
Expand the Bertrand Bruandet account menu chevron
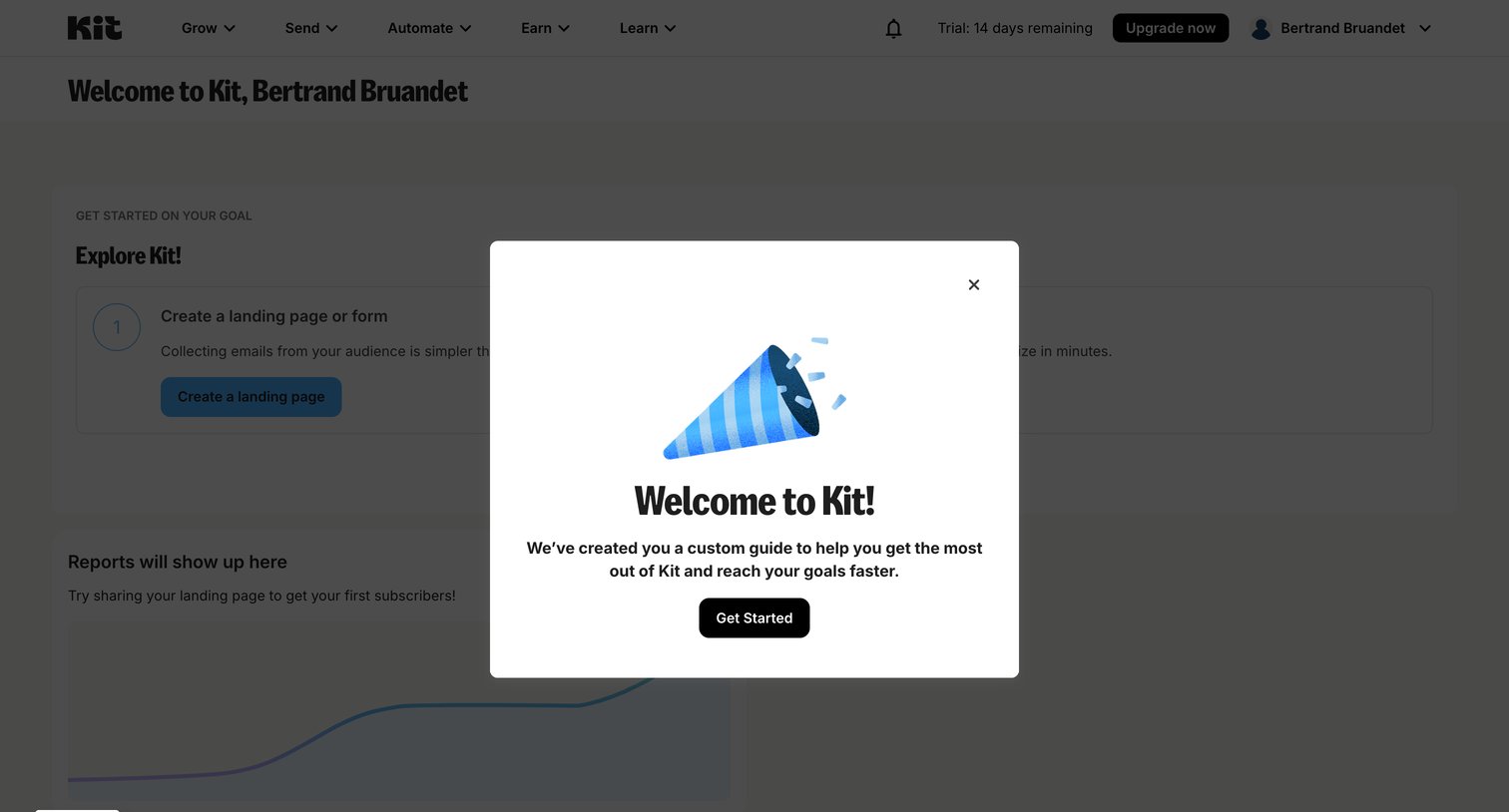click(1425, 28)
